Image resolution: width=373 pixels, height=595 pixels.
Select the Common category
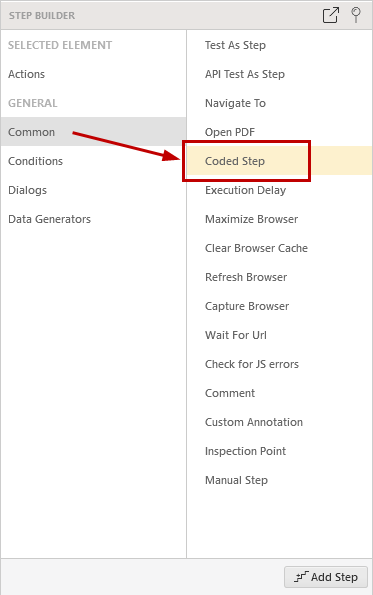point(93,132)
